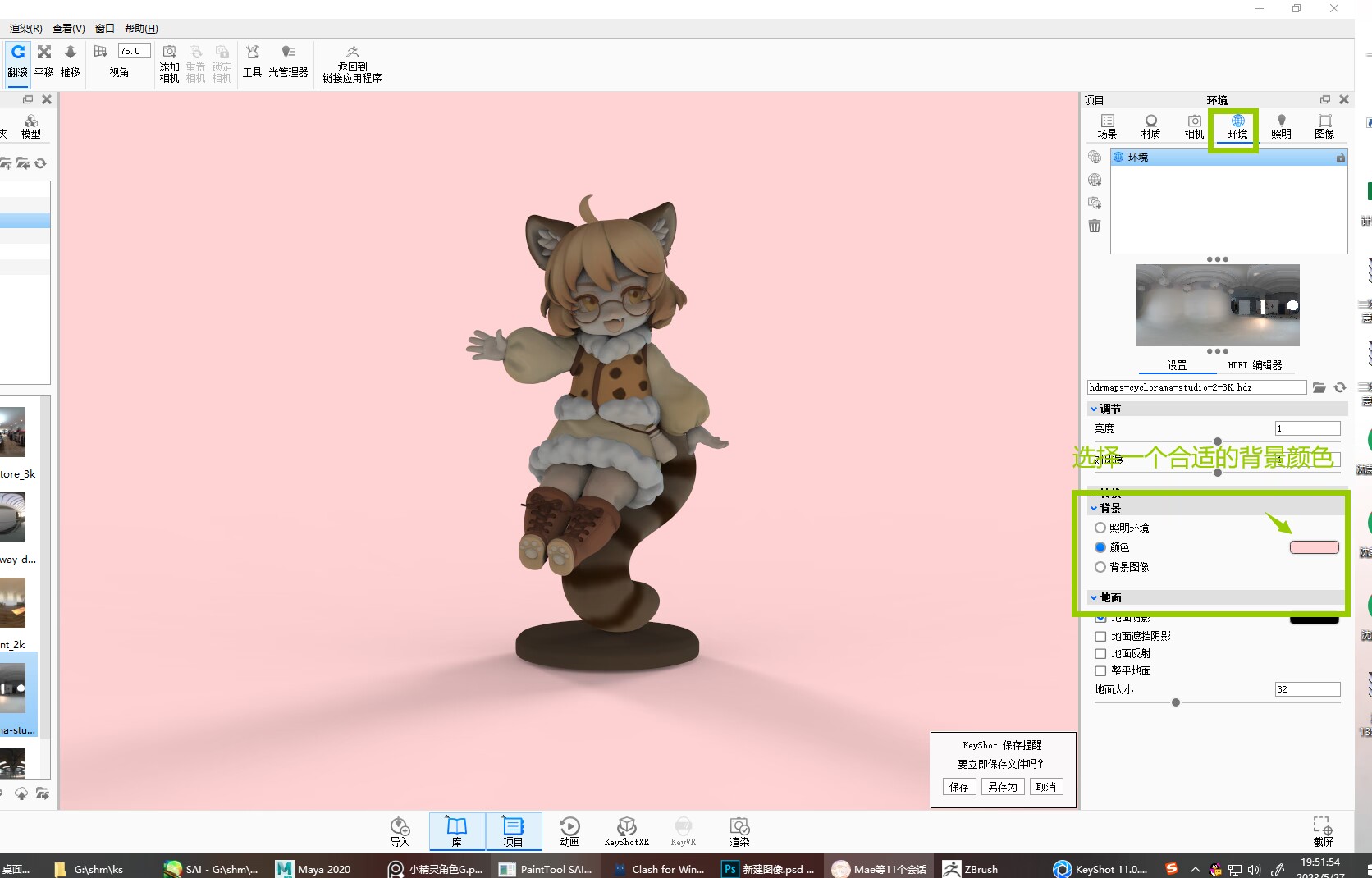Open the HDRI 编辑器 tab
1372x878 pixels.
pos(1255,365)
